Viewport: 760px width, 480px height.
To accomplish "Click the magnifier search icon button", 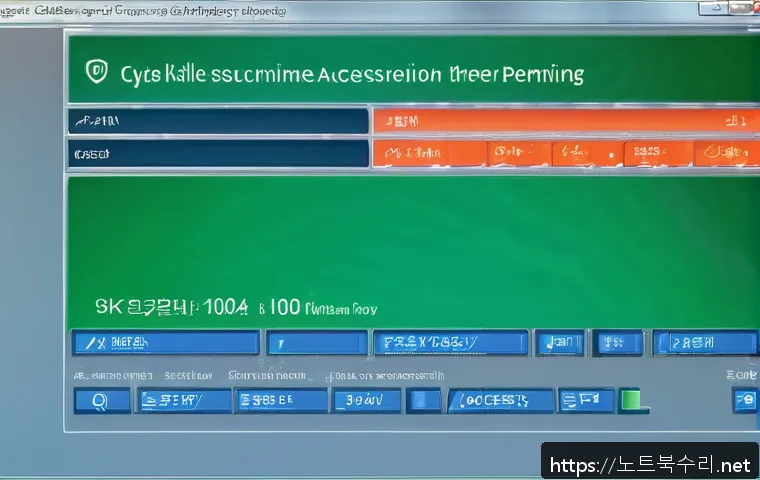I will tap(101, 401).
